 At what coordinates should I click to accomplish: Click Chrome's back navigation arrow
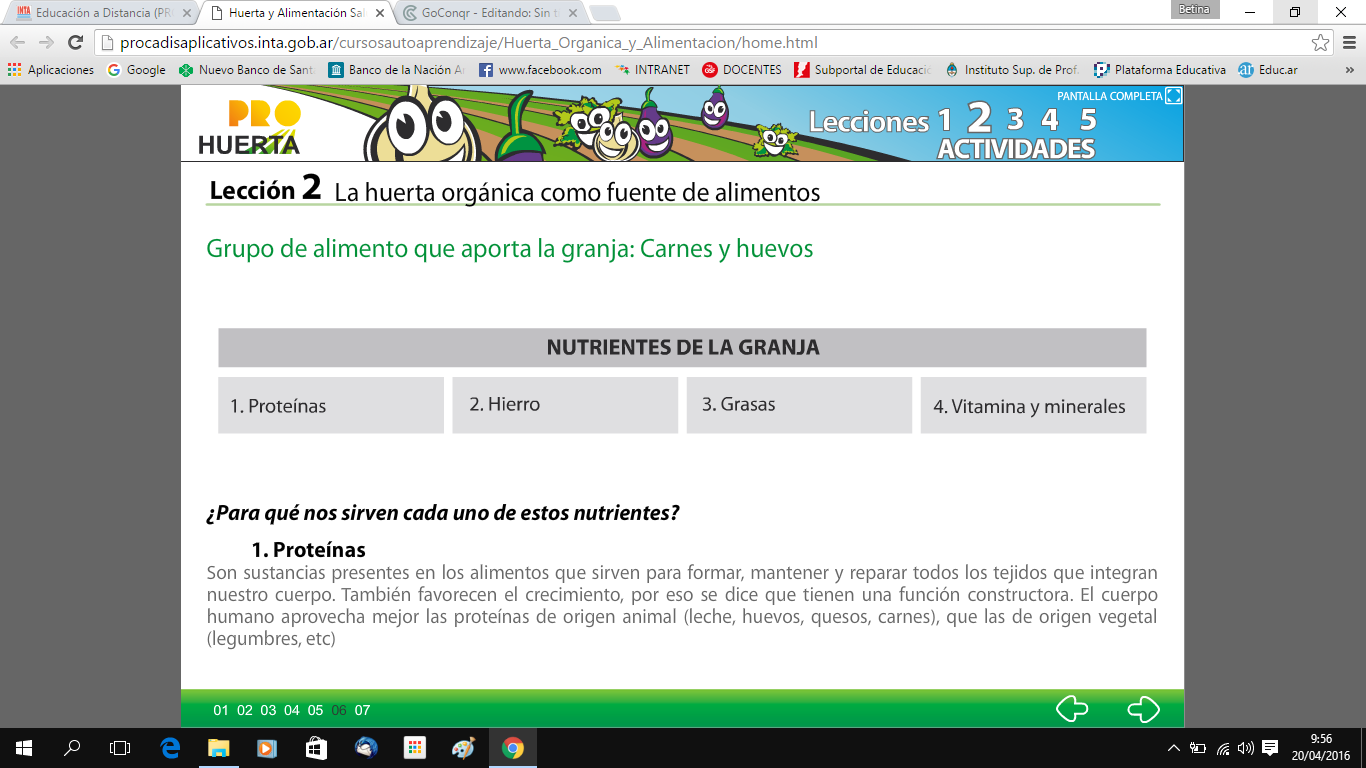[17, 43]
